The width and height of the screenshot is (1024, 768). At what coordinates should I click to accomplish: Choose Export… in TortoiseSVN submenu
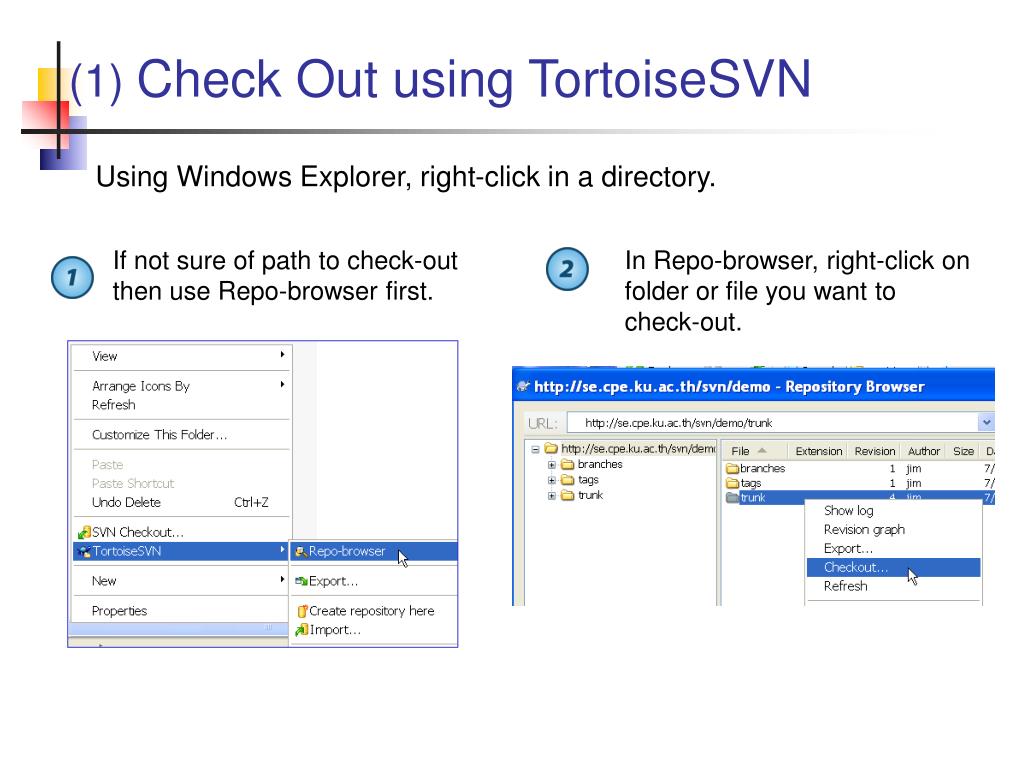[x=374, y=581]
